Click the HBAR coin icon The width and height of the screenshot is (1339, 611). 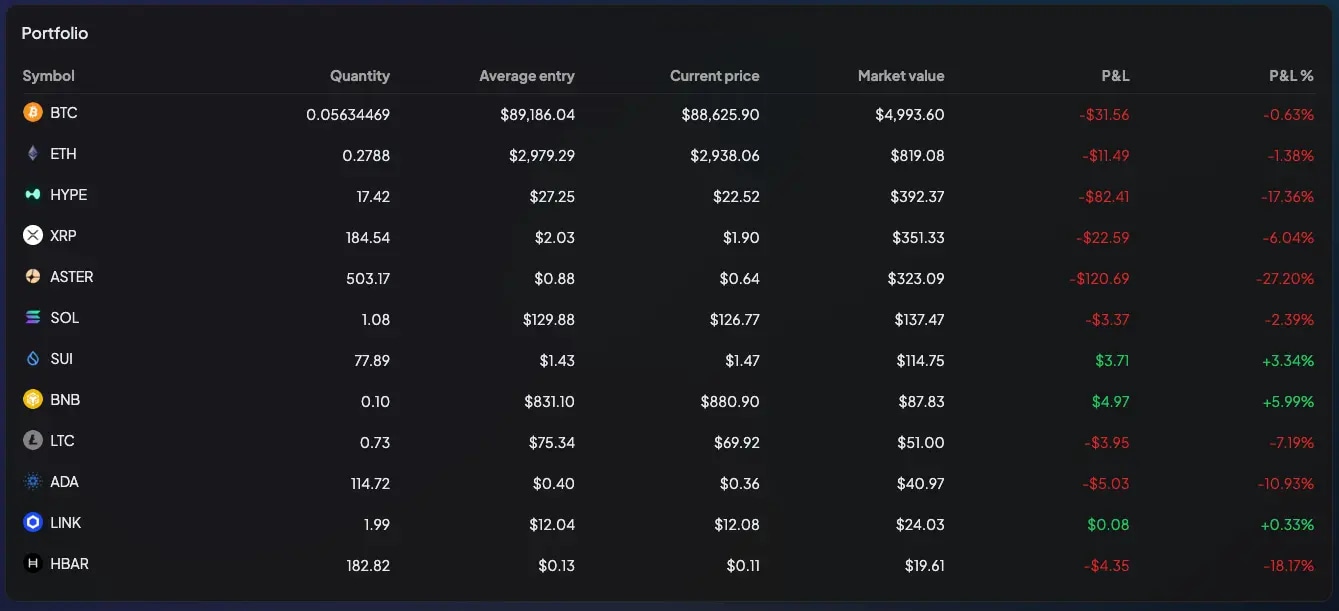(x=31, y=563)
